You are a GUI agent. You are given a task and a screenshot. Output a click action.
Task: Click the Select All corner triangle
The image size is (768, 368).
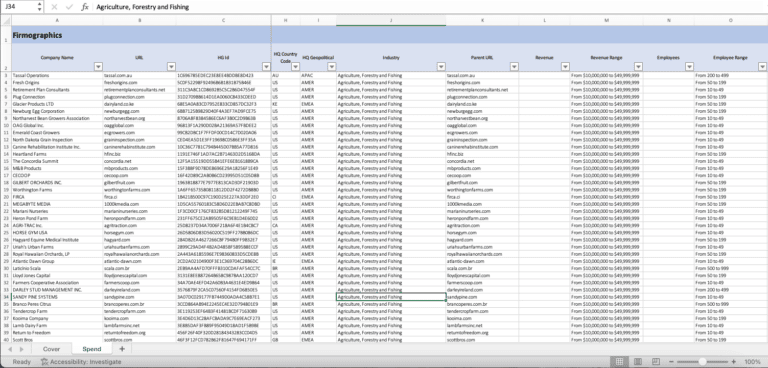[6, 20]
